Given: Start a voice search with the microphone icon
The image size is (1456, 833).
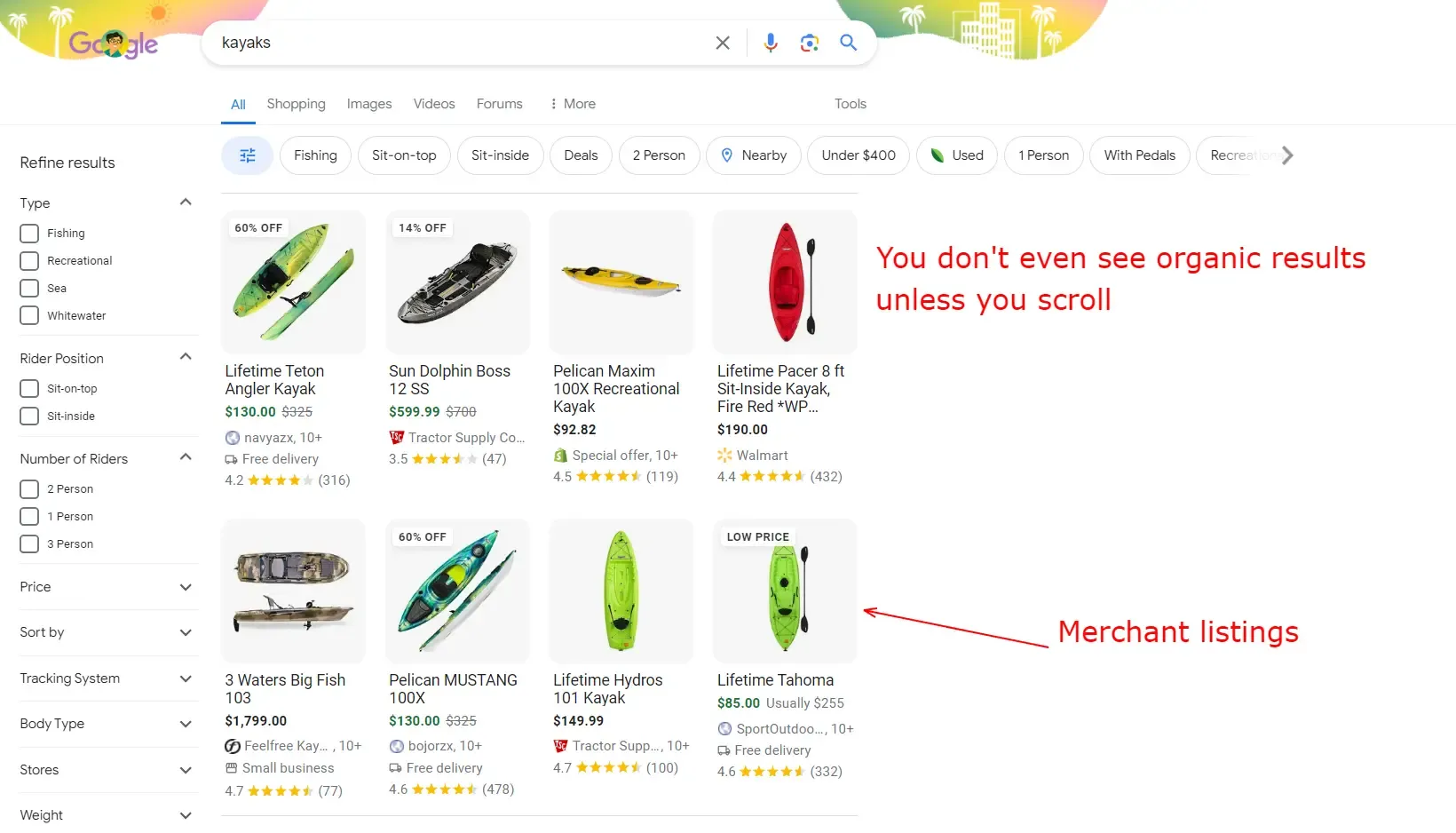Looking at the screenshot, I should [770, 43].
